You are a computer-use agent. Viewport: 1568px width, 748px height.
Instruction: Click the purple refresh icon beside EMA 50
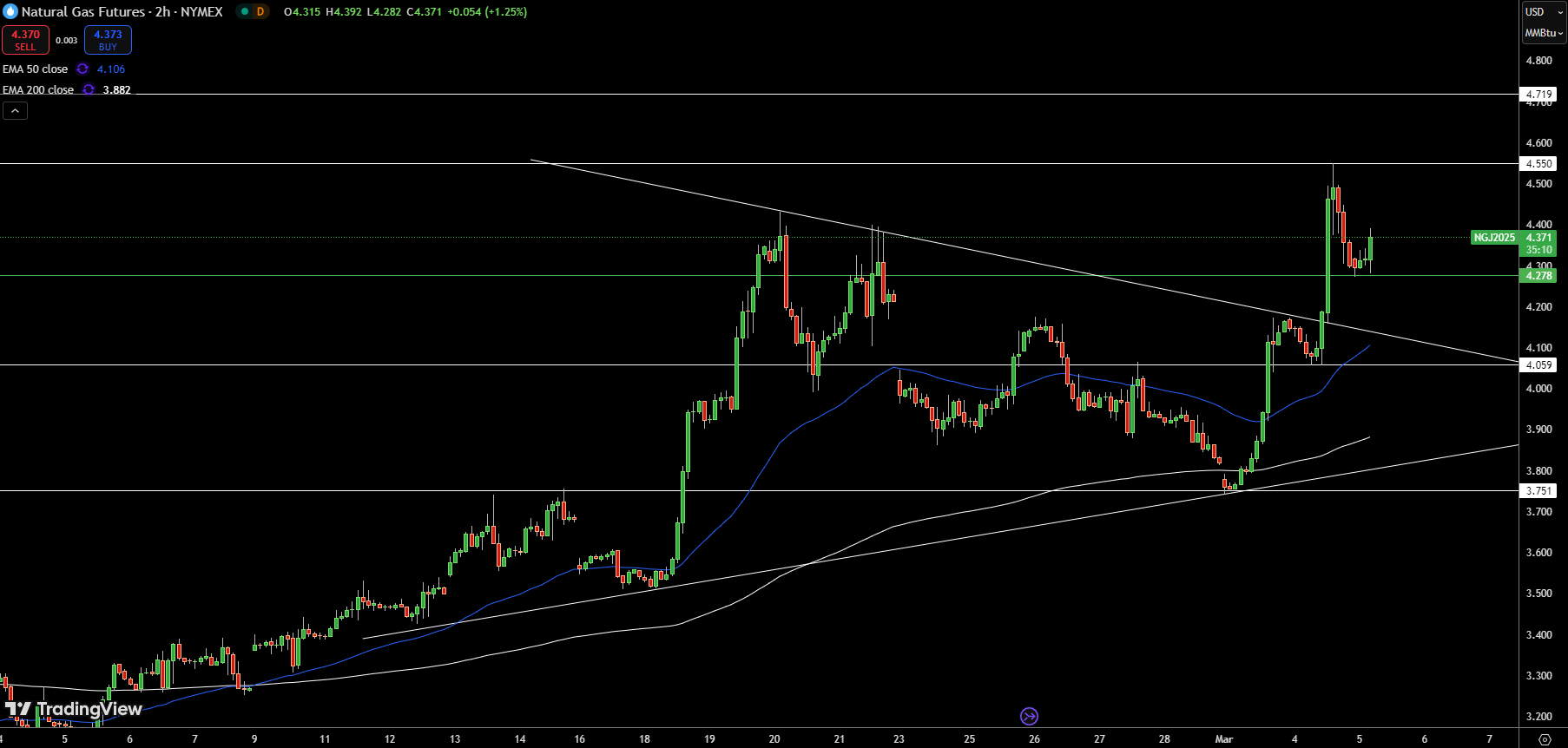click(x=82, y=69)
